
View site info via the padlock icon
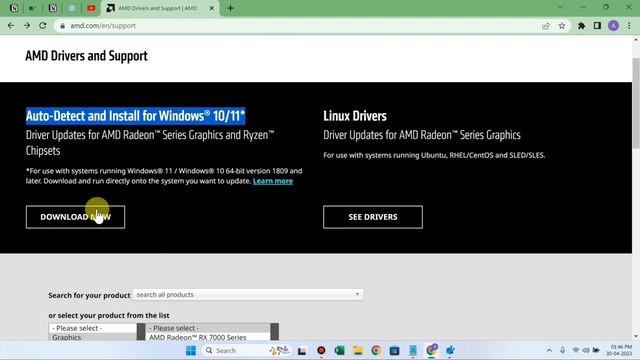pyautogui.click(x=62, y=25)
